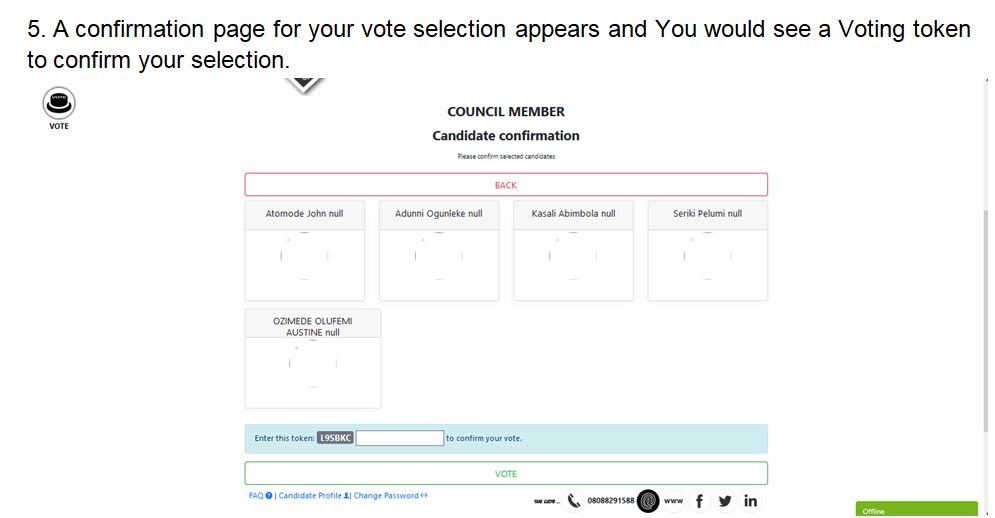Open the Twitter bird icon
The image size is (995, 518).
click(x=725, y=501)
